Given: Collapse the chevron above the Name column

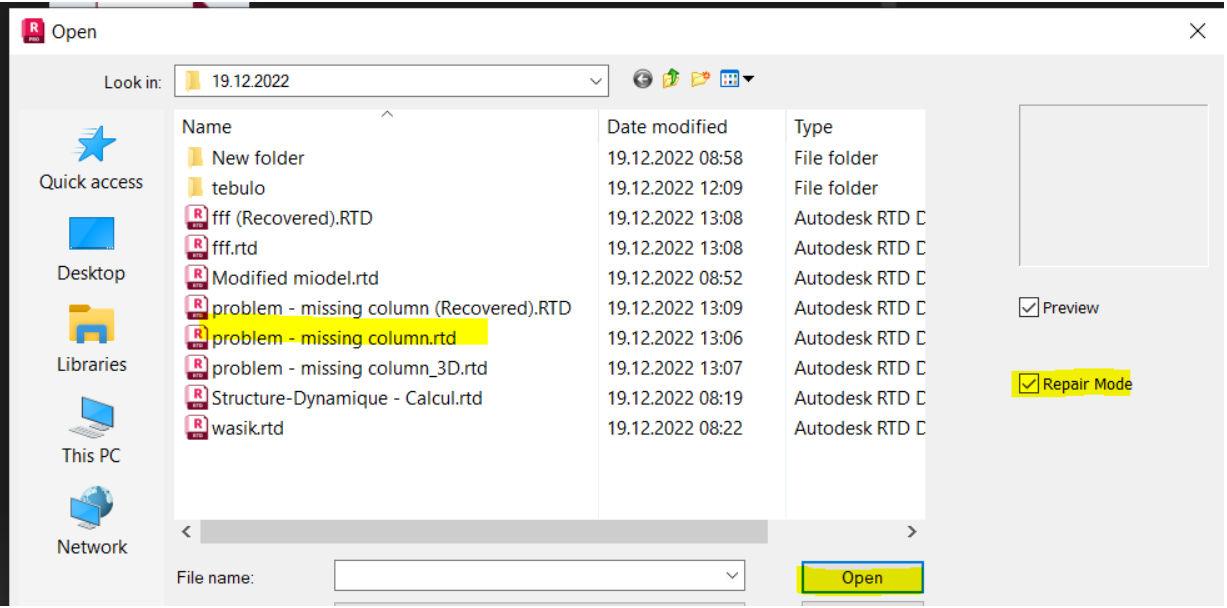Looking at the screenshot, I should point(387,114).
